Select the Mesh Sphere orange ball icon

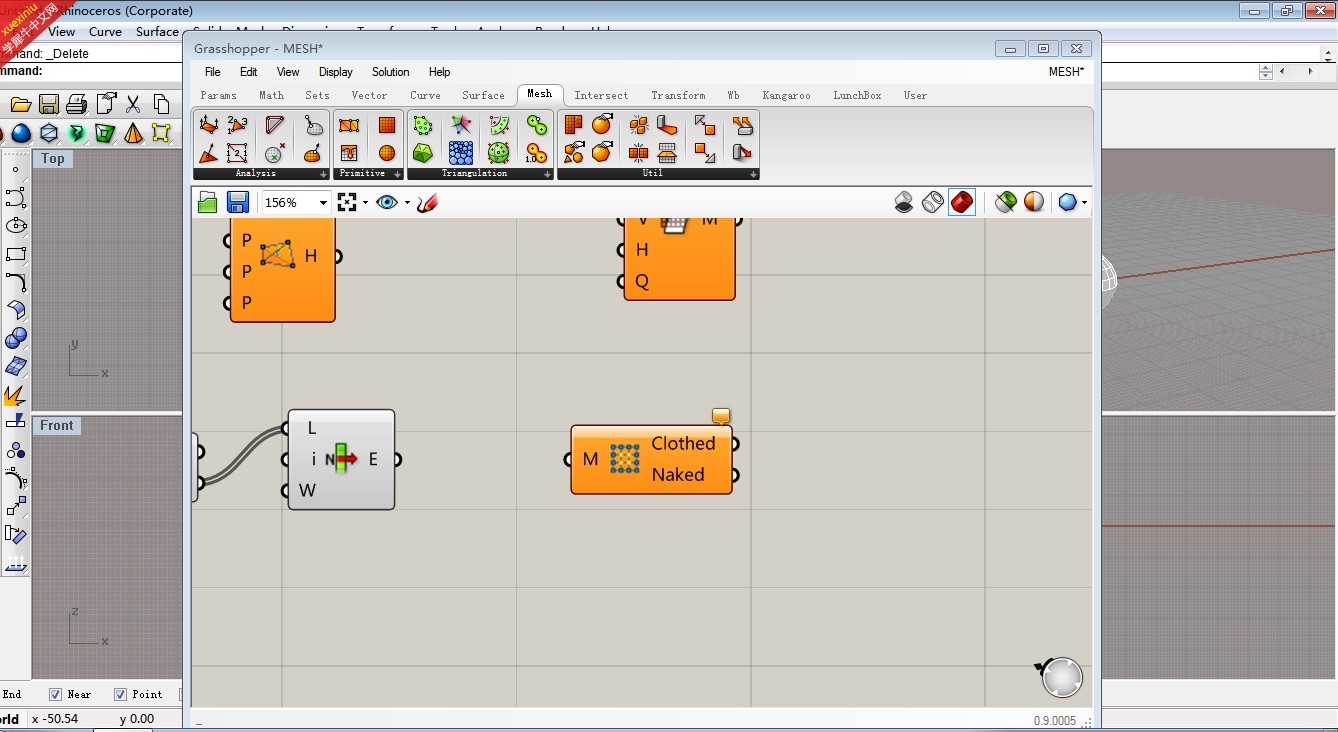(387, 153)
